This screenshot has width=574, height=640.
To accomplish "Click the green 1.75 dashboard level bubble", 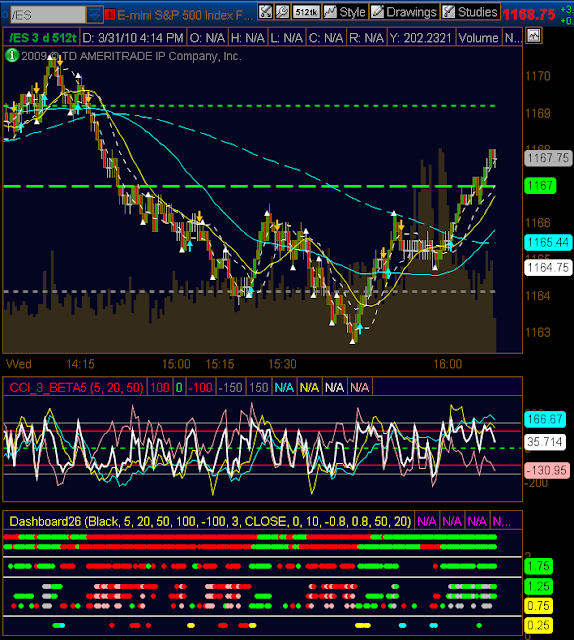I will coord(538,566).
